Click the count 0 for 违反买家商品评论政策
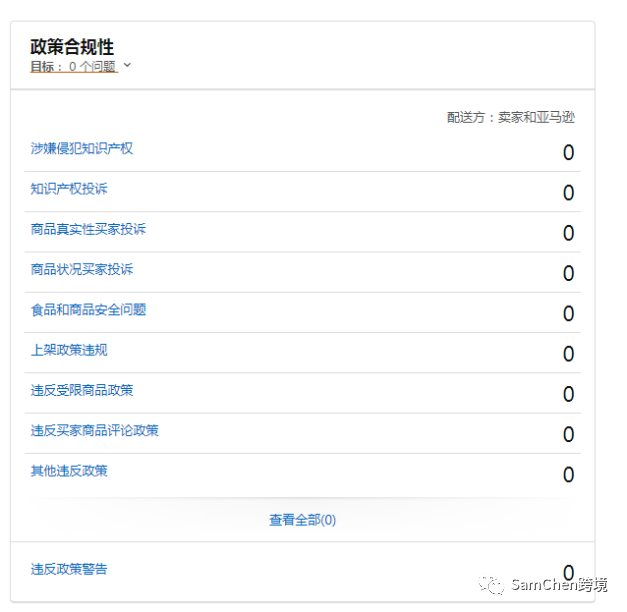This screenshot has width=627, height=612. tap(568, 434)
